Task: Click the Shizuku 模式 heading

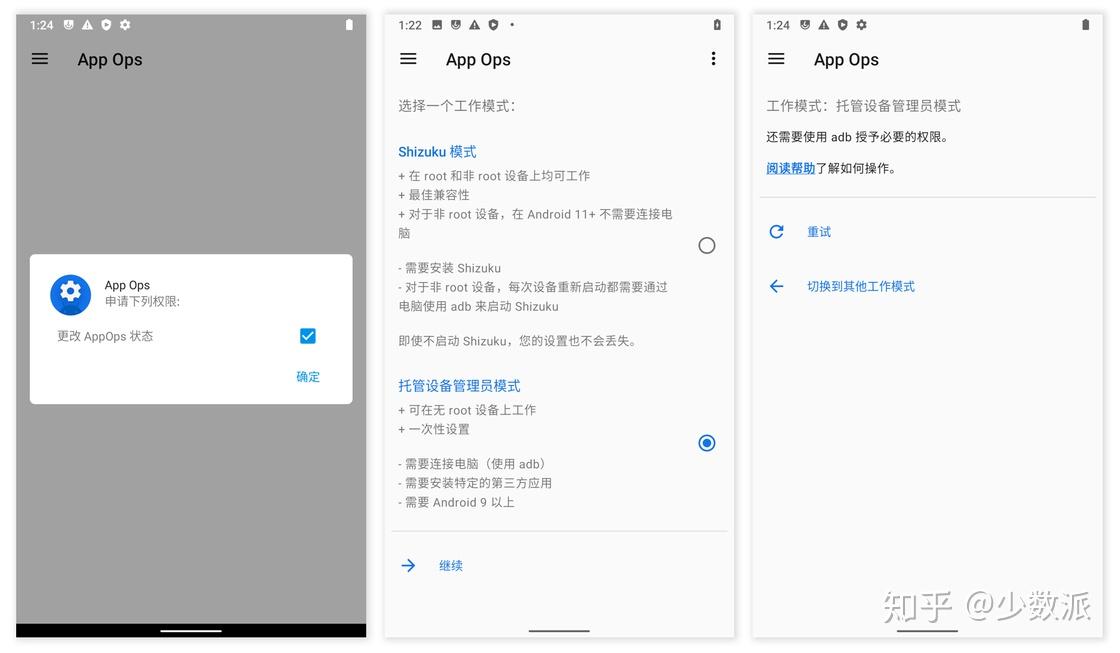Action: 437,151
